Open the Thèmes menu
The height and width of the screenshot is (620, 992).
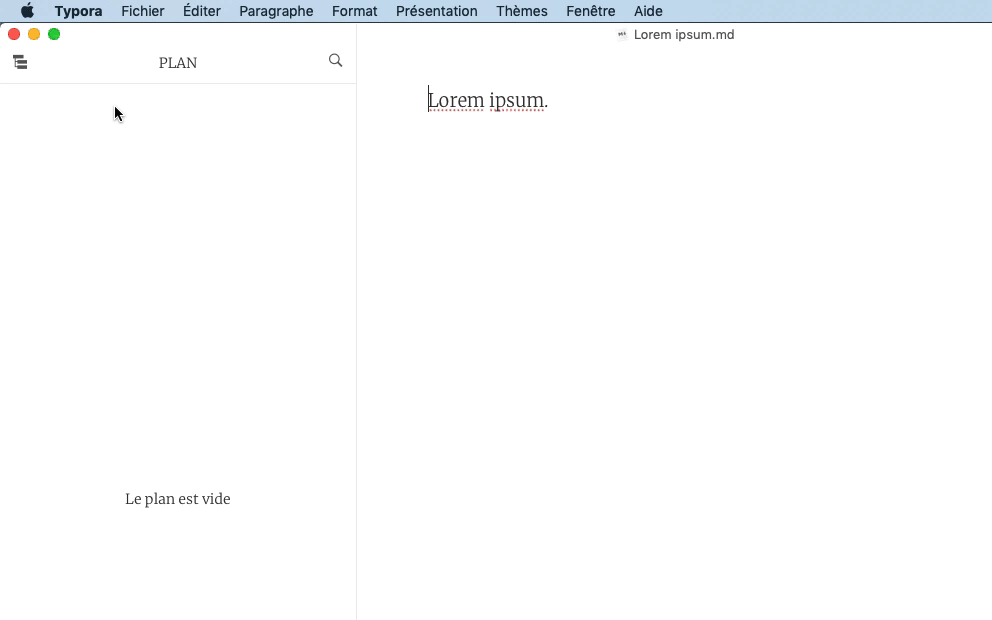[x=521, y=11]
